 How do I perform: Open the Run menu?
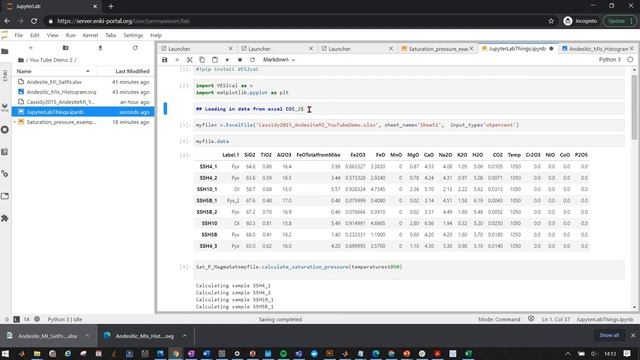coord(71,36)
